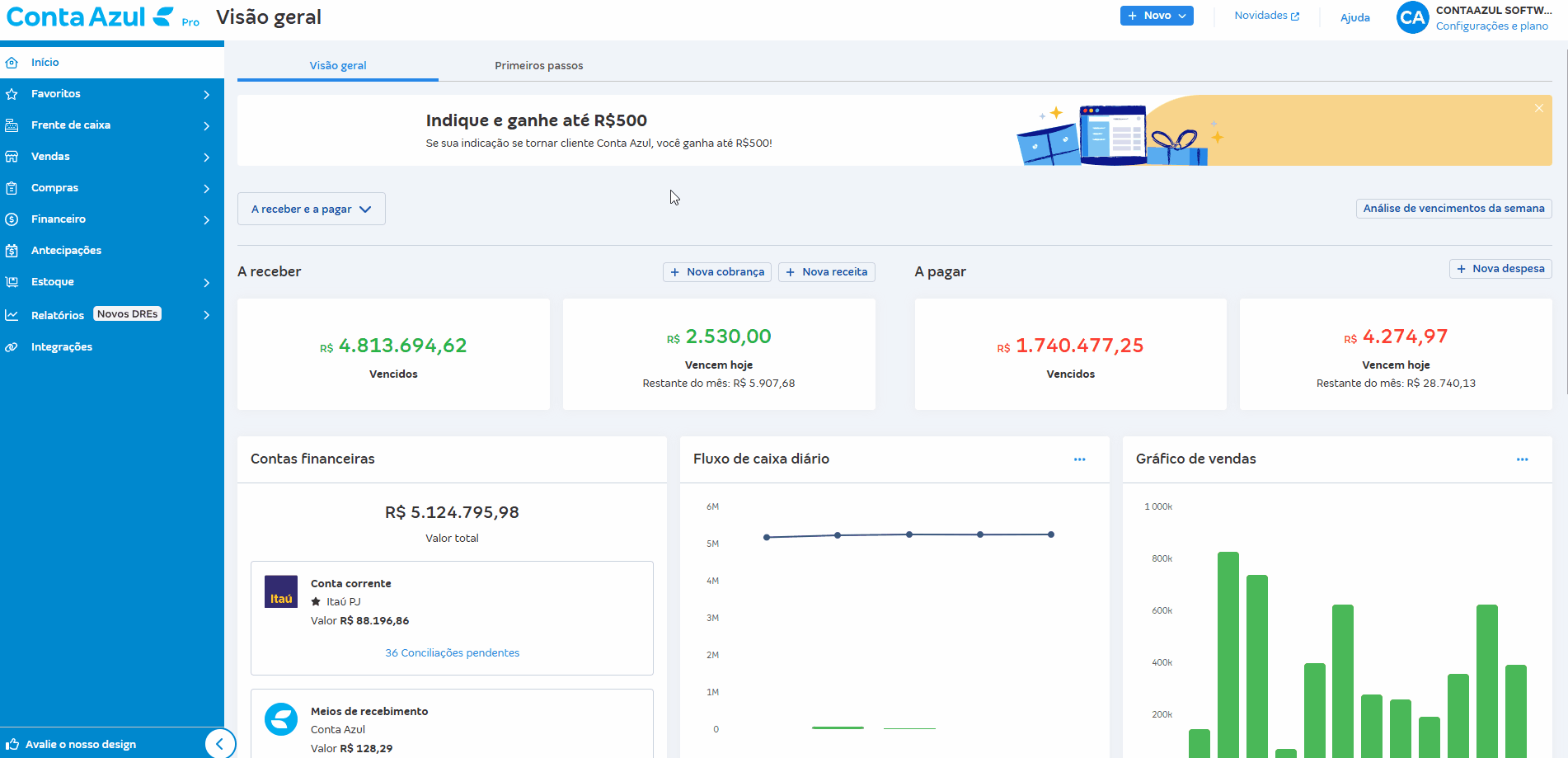
Task: Dismiss the referral banner with X
Action: 1538,108
